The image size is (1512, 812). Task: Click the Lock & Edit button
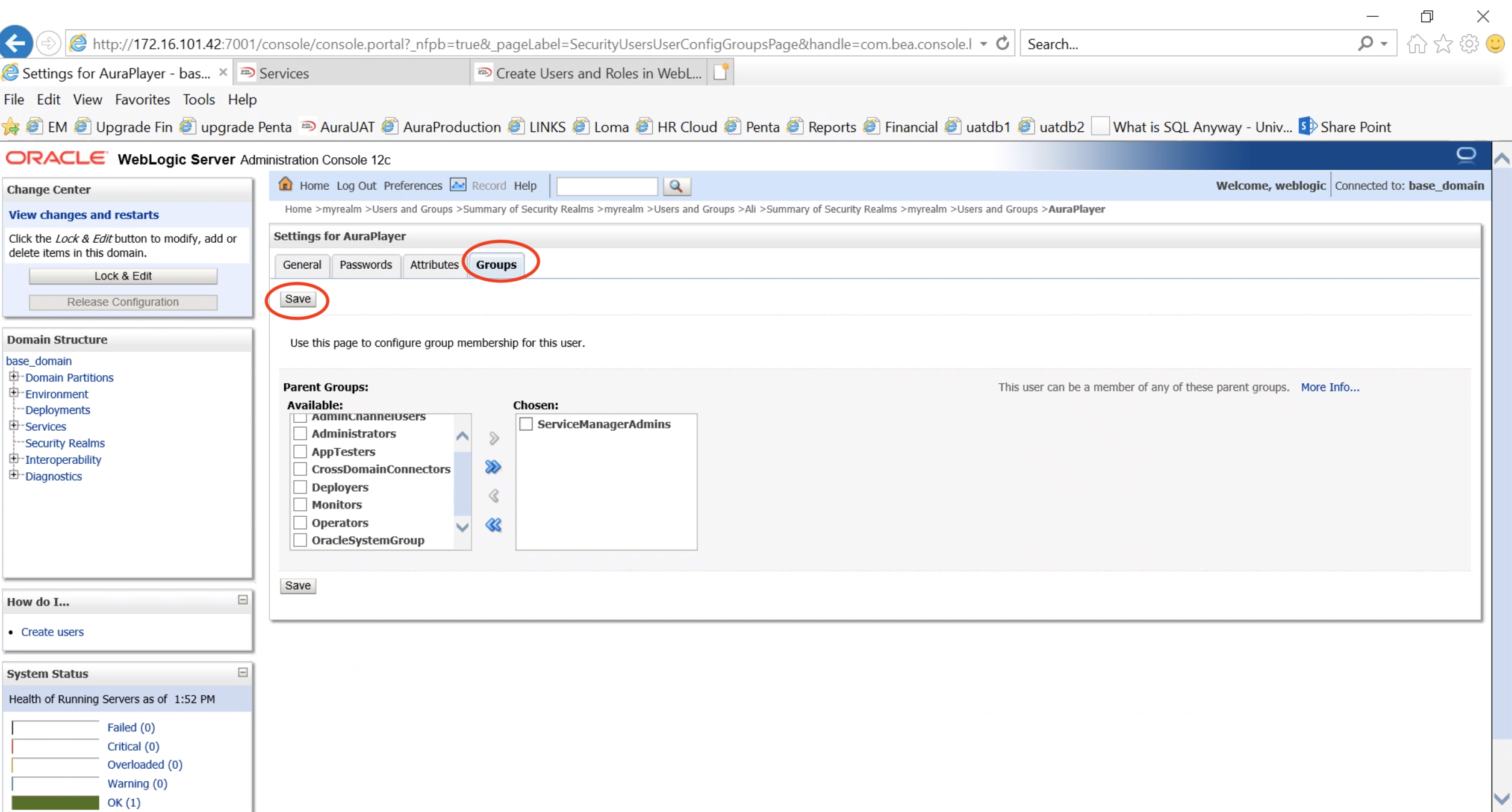coord(123,276)
